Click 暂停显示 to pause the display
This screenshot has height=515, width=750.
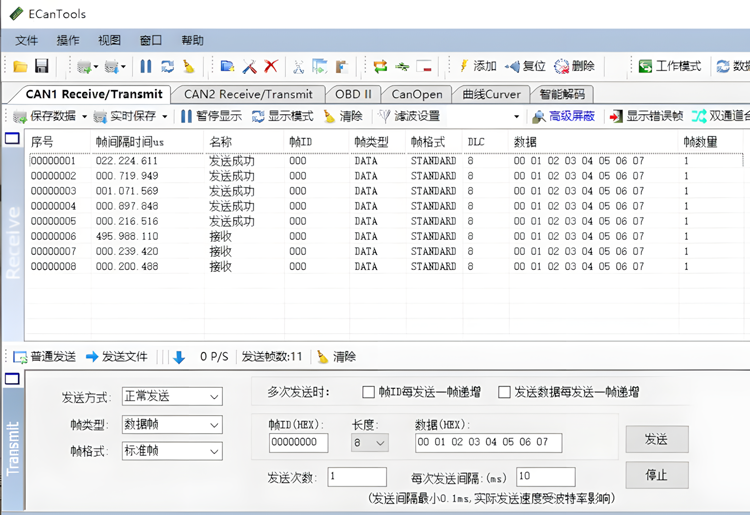[211, 116]
